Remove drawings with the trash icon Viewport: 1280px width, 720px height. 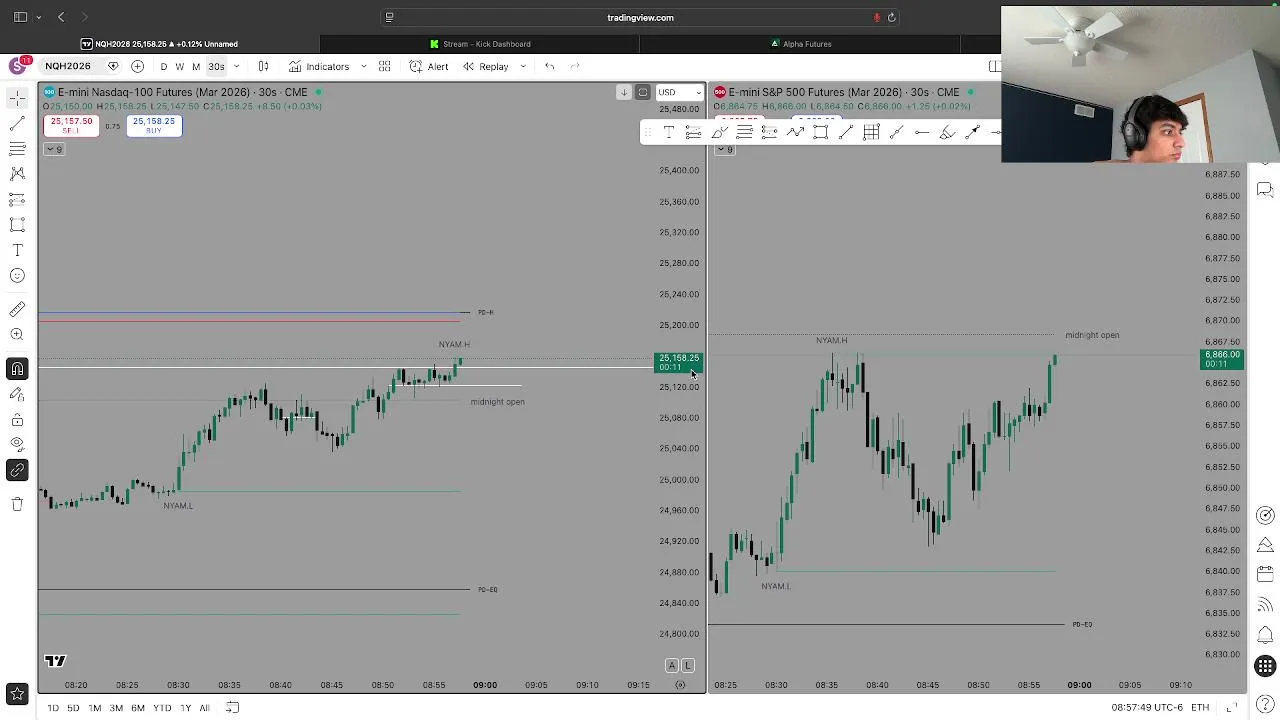click(x=17, y=504)
